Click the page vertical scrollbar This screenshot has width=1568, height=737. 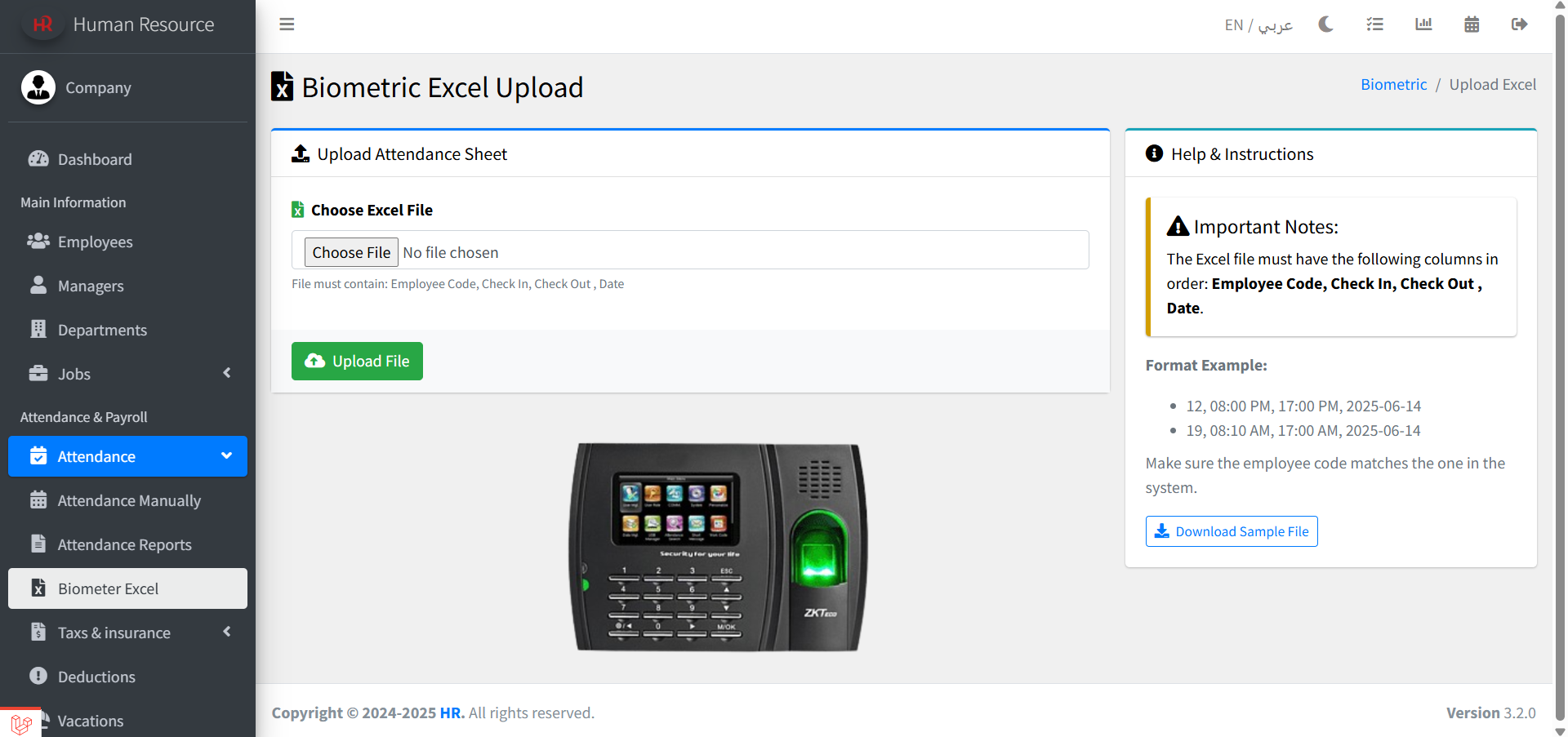pos(1560,367)
